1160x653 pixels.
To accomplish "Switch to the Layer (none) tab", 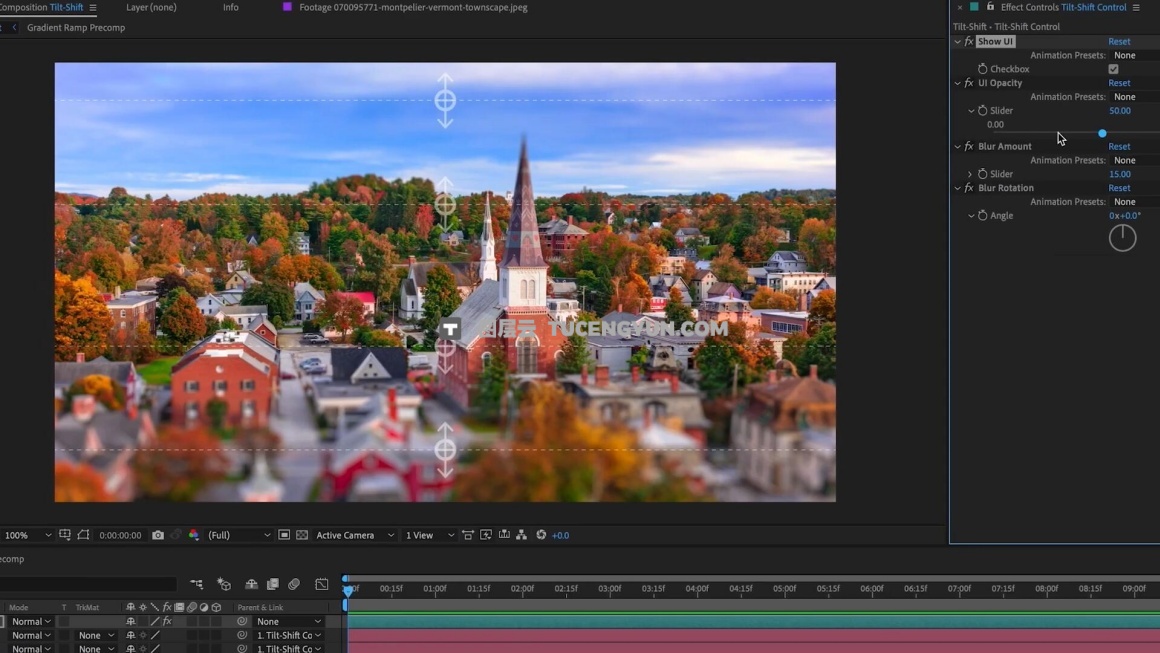I will point(151,7).
